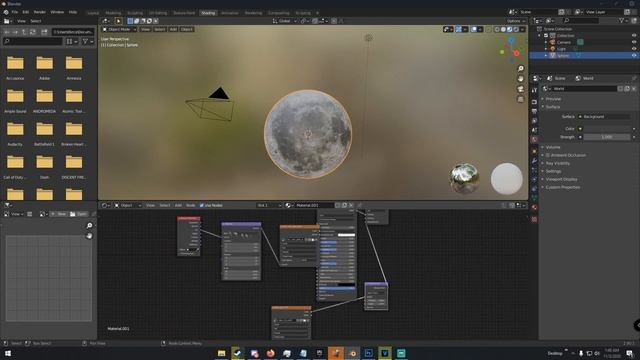The image size is (640, 360).
Task: Open Windows Start button
Action: click(x=7, y=353)
